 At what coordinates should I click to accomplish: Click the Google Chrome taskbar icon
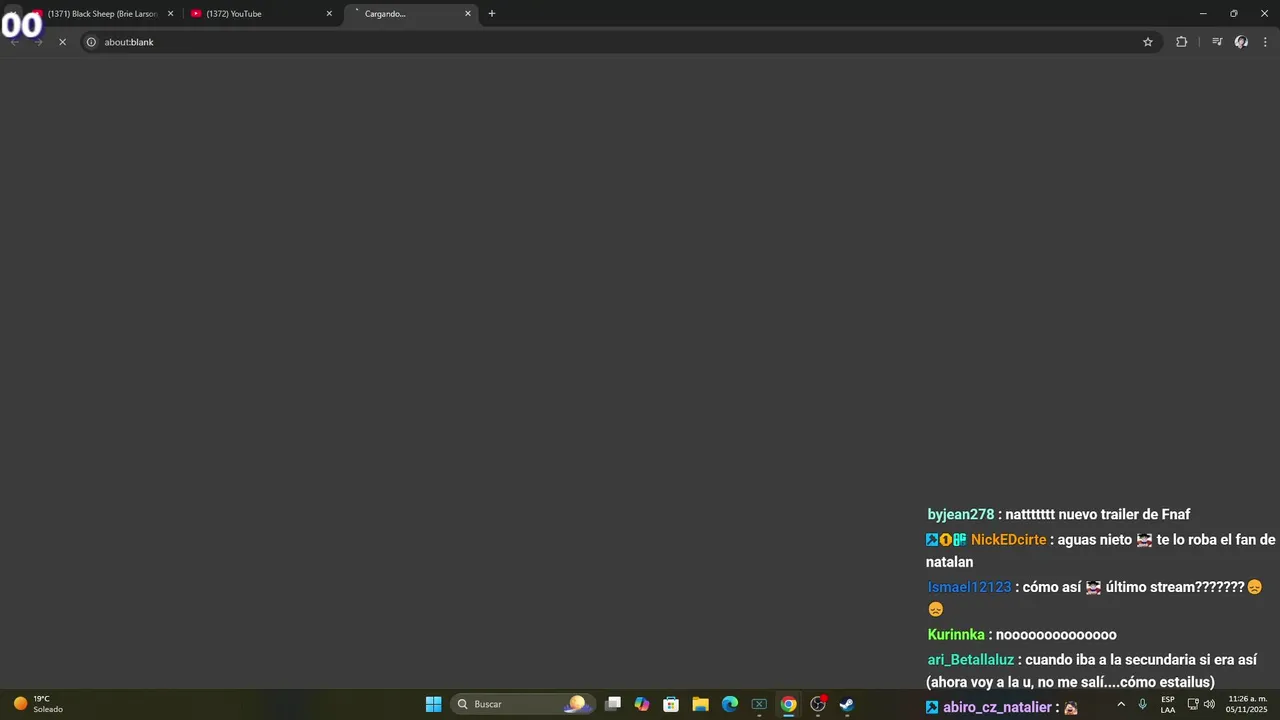[x=788, y=704]
